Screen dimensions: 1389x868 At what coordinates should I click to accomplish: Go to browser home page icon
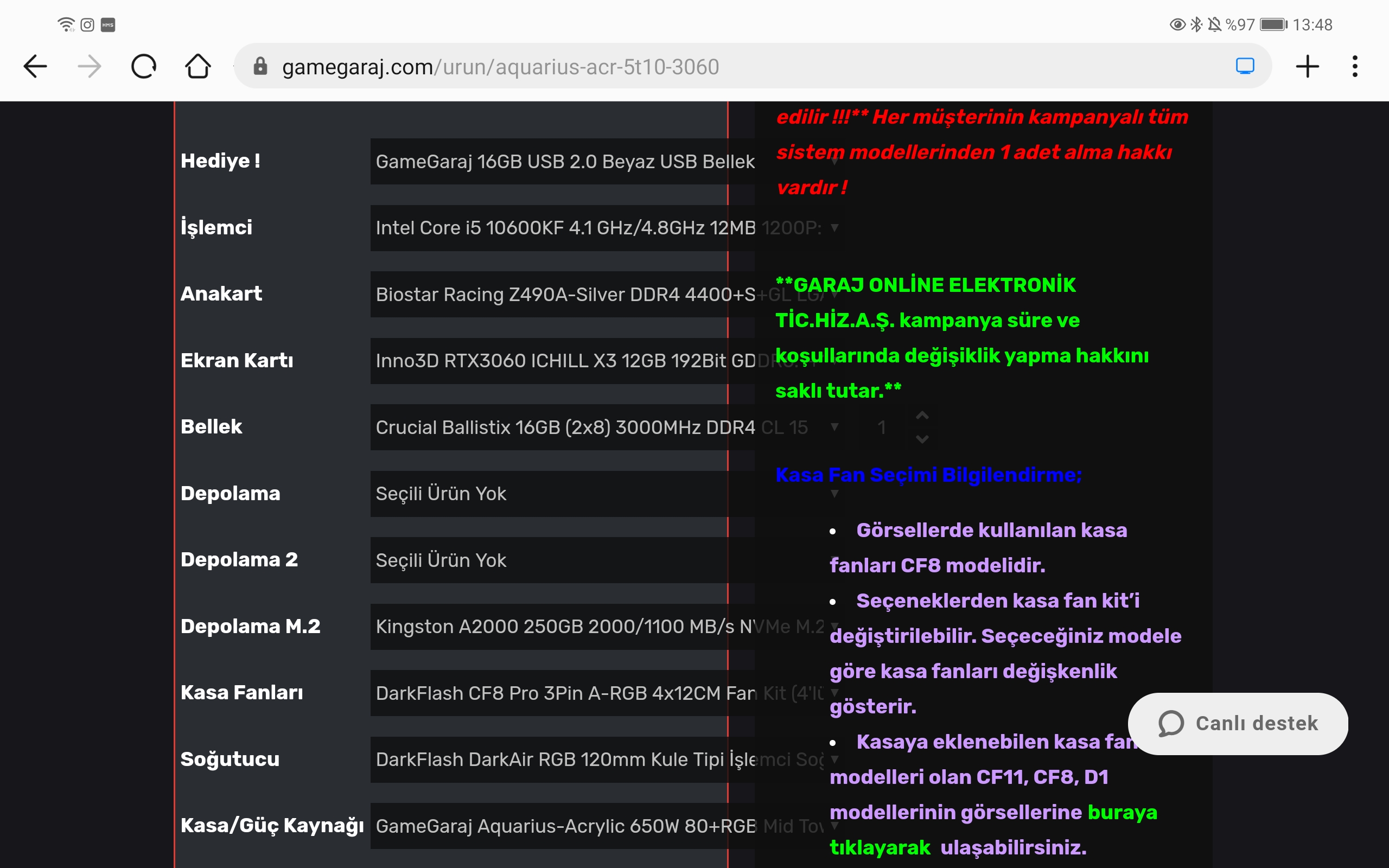[x=198, y=67]
